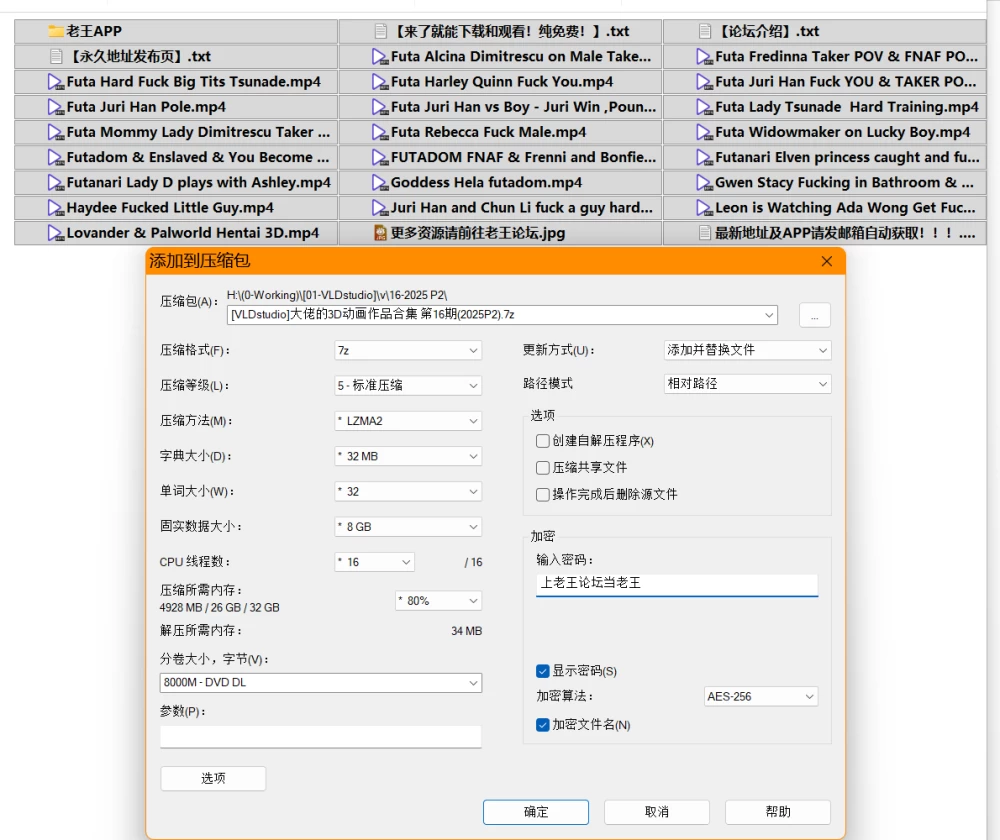The height and width of the screenshot is (840, 1000).
Task: Click video icon of Futanari Elven princess file
Action: point(705,158)
